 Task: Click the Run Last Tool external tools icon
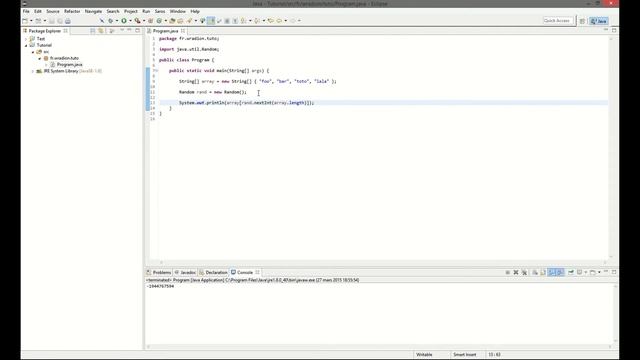(x=138, y=21)
